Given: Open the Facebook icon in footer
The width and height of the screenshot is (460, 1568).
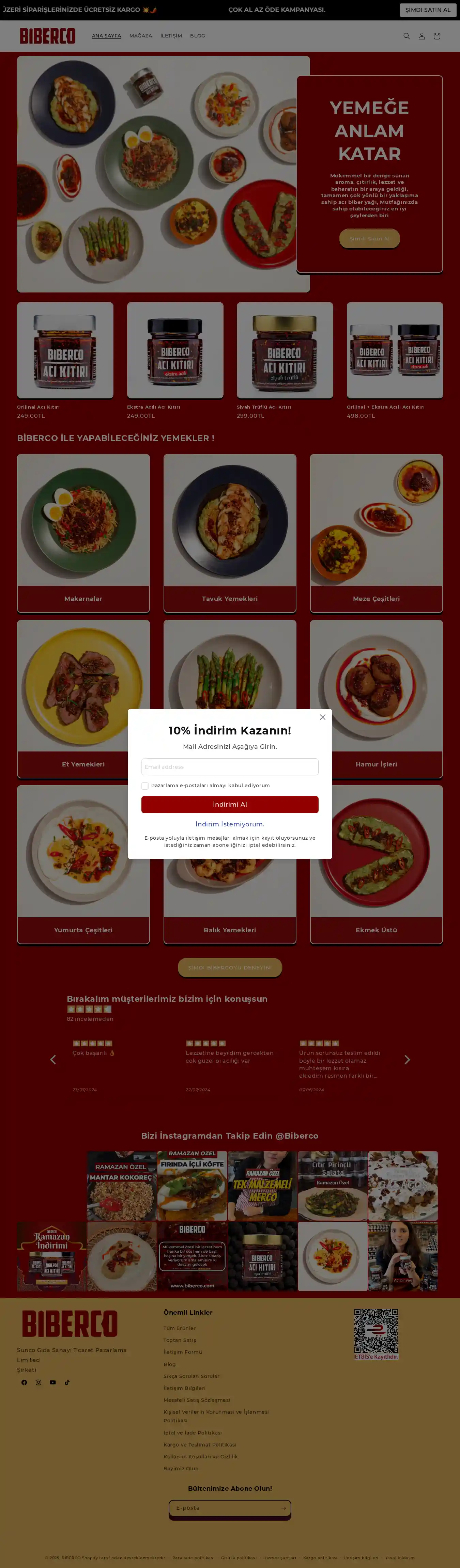Looking at the screenshot, I should pos(25,1382).
